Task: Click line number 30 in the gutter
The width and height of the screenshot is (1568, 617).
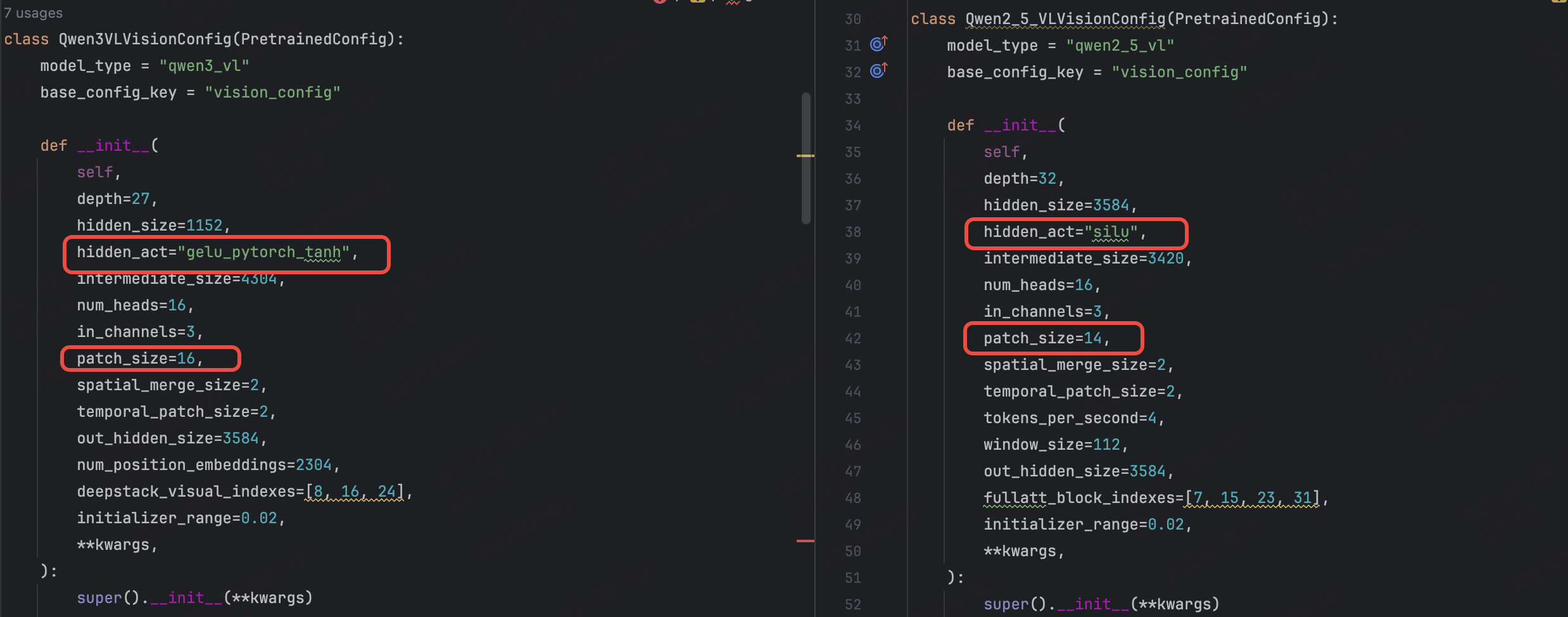Action: [853, 19]
